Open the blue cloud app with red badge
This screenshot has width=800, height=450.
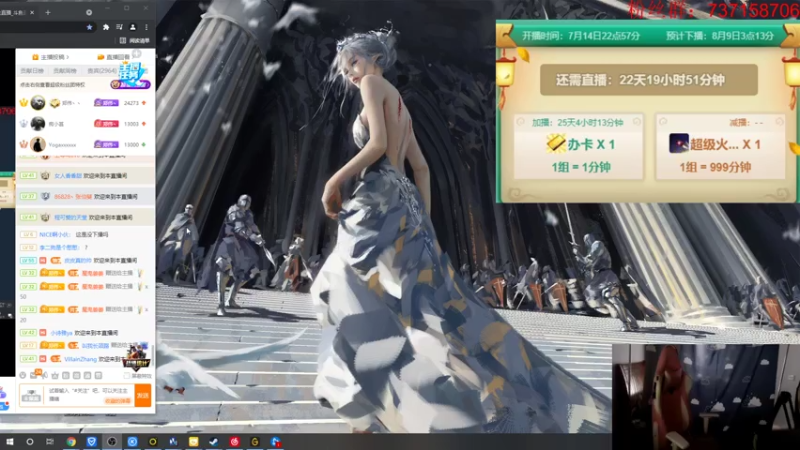point(276,441)
